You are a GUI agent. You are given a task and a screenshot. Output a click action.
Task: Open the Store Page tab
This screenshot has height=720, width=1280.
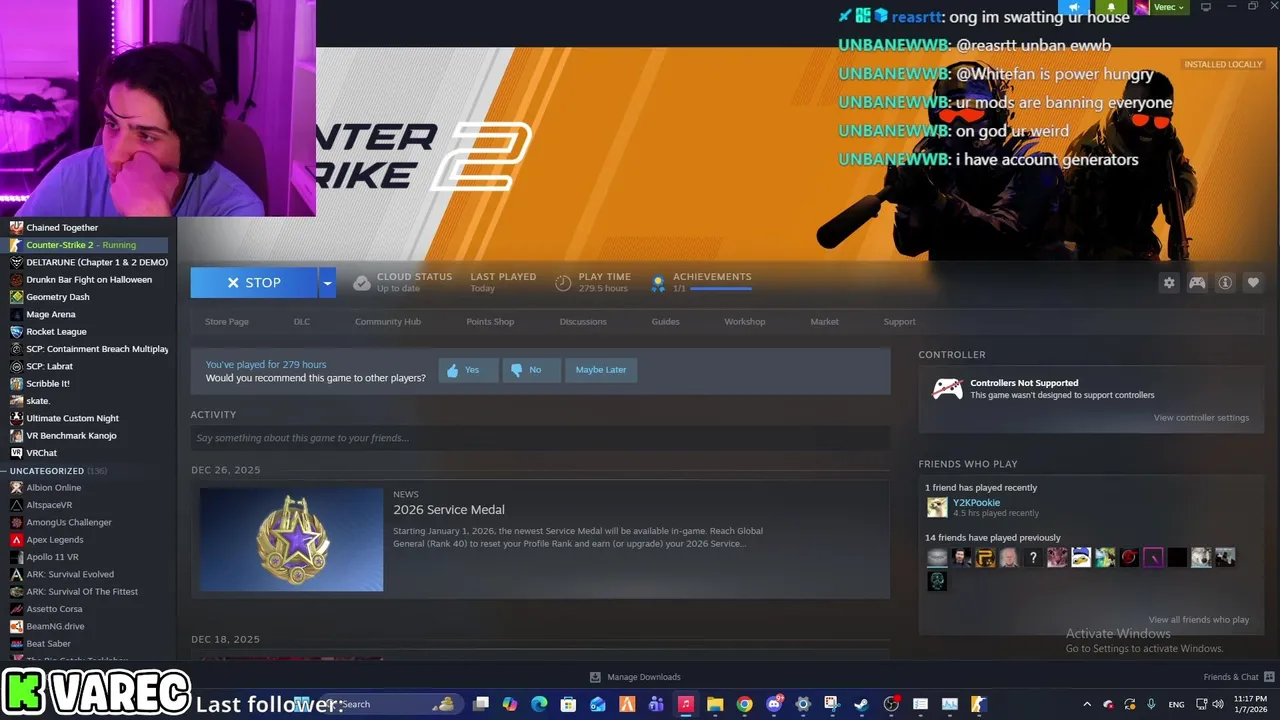(227, 322)
